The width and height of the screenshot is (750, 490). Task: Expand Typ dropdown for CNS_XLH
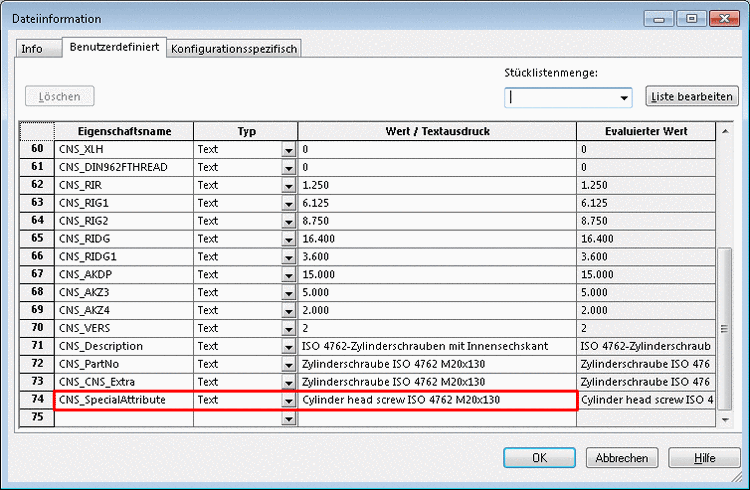288,150
